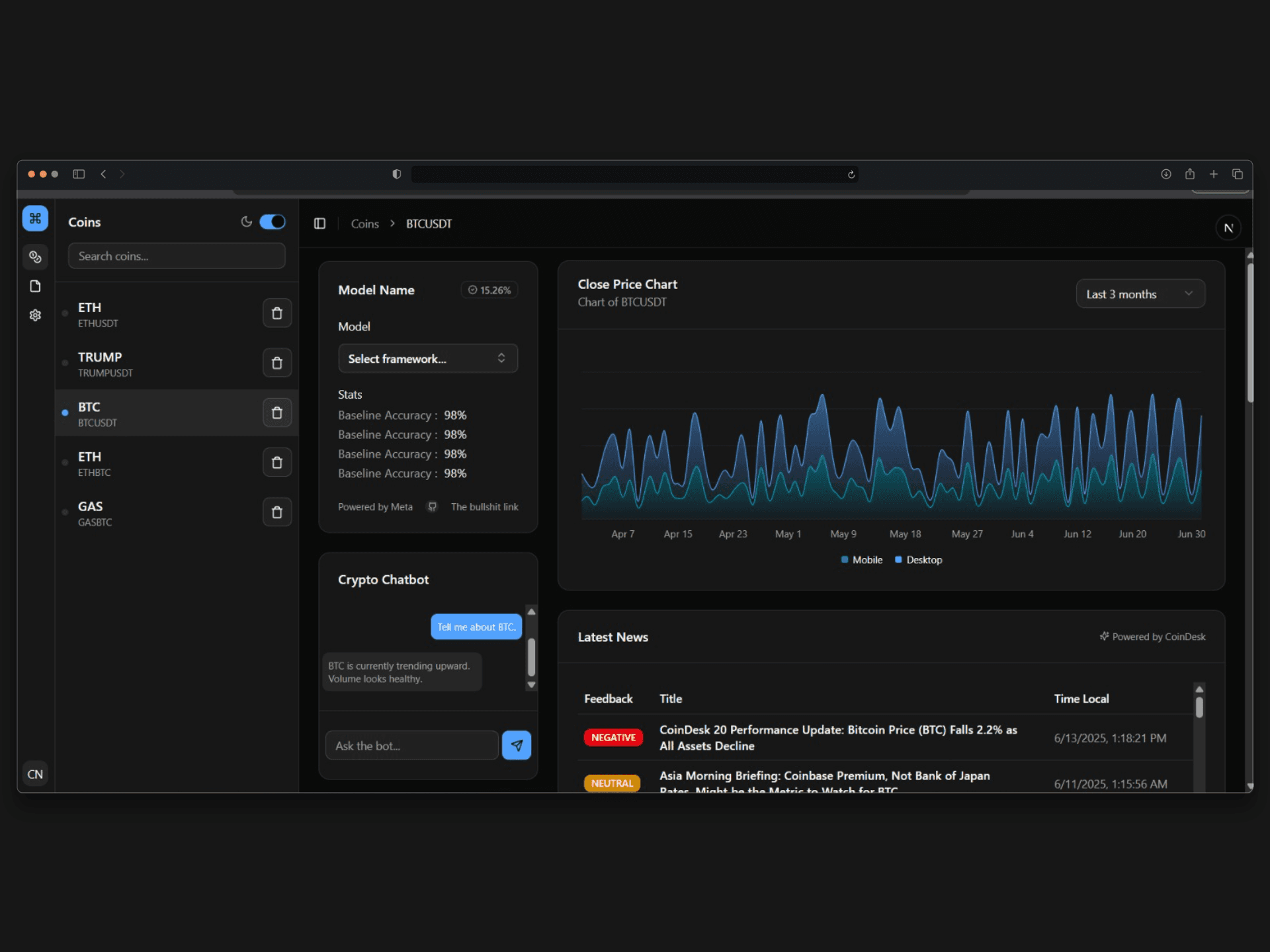Open The bullshit link
The width and height of the screenshot is (1270, 952).
click(484, 507)
